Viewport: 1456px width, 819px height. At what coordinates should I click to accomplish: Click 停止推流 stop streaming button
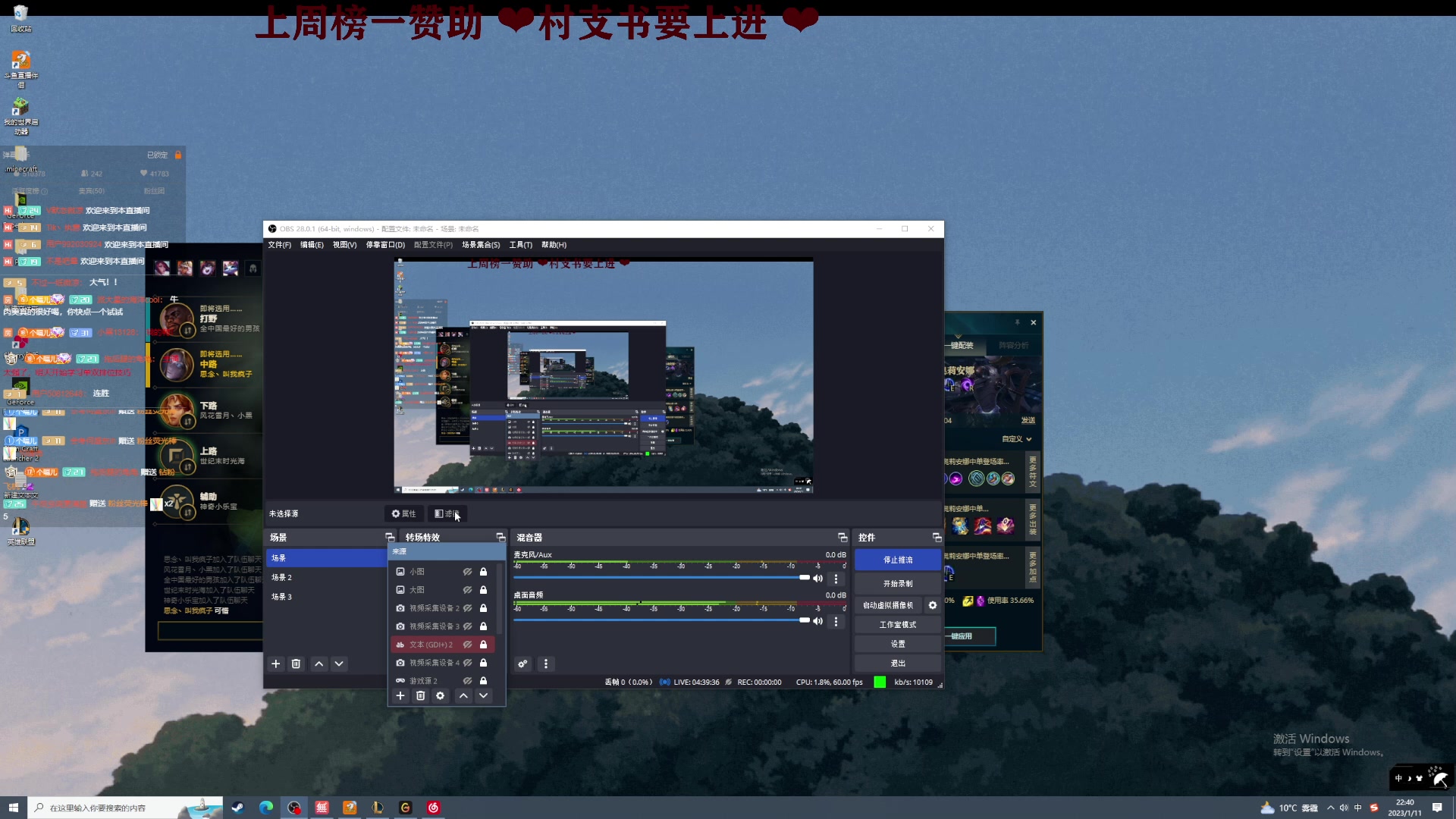(x=898, y=560)
